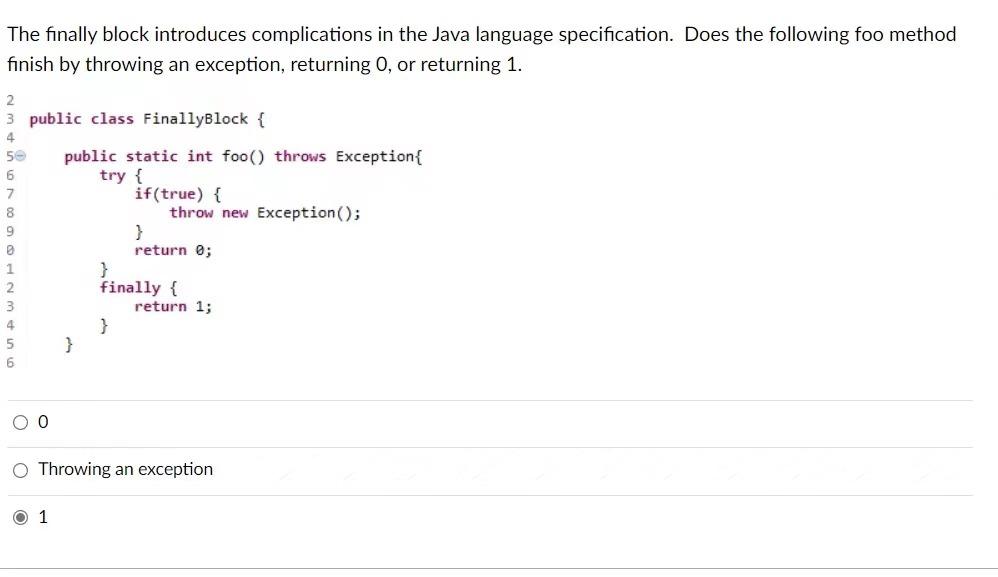Image resolution: width=998 pixels, height=577 pixels.
Task: Click the gutter beside the finally block
Action: coord(8,287)
